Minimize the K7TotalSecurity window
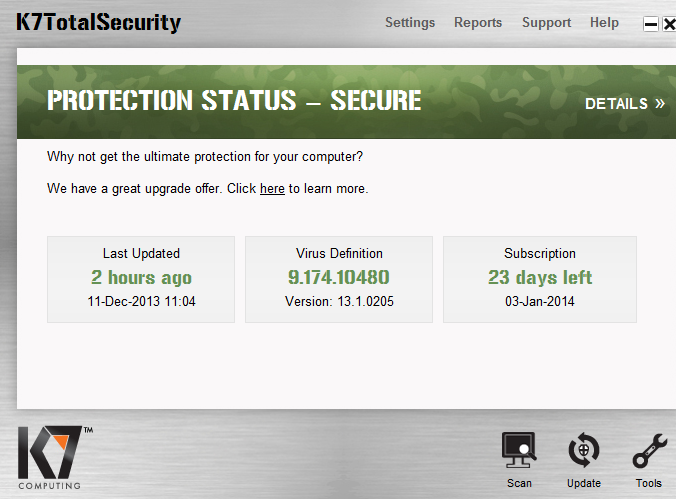Image resolution: width=676 pixels, height=499 pixels. [651, 24]
